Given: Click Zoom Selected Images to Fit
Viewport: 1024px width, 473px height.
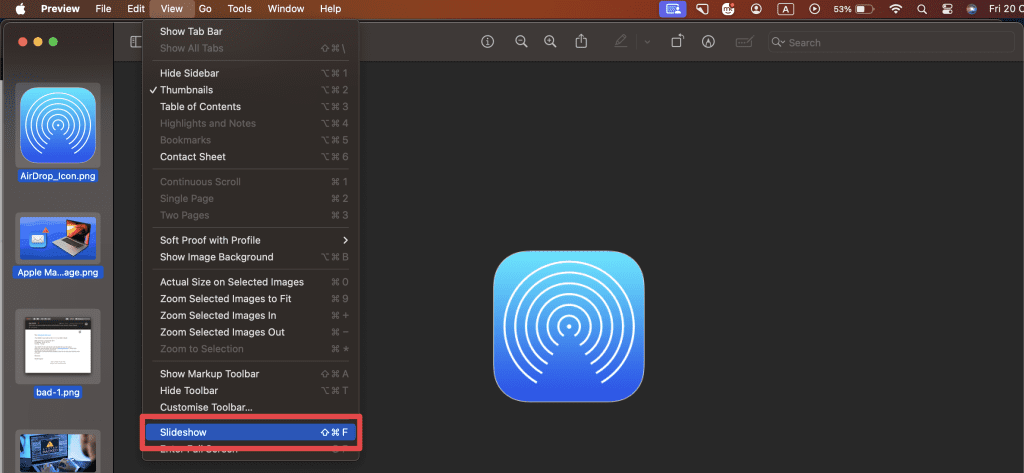Looking at the screenshot, I should (225, 299).
